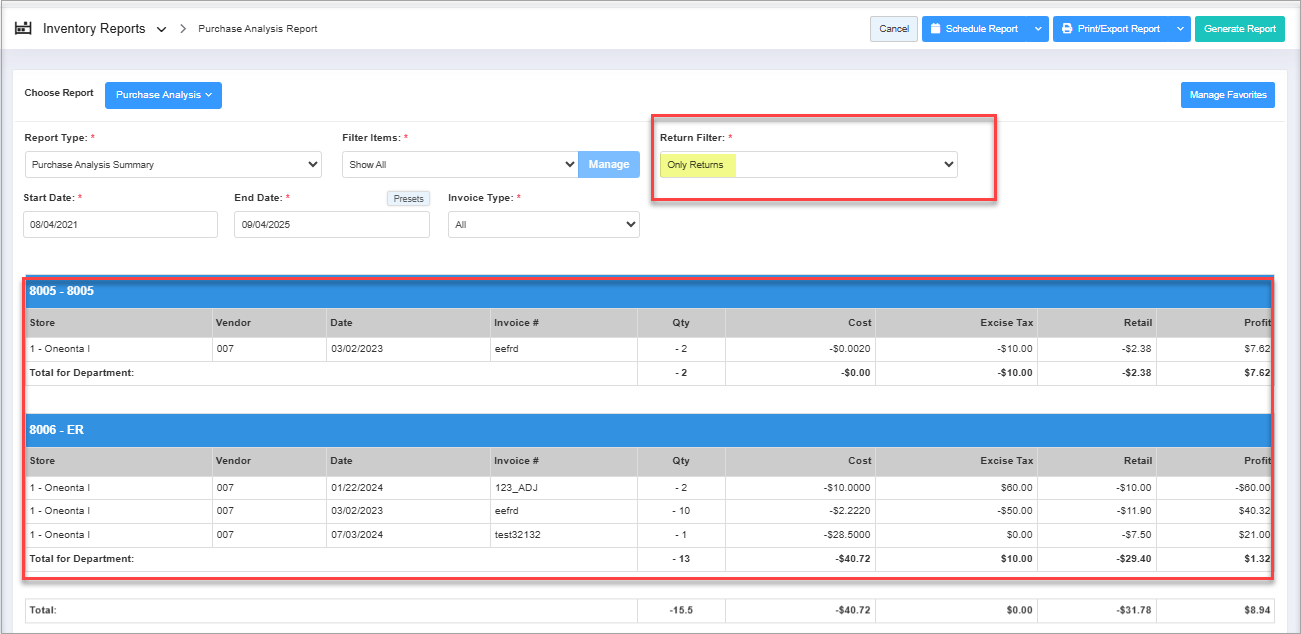Viewport: 1301px width, 634px height.
Task: Open the Report Type dropdown
Action: pos(173,164)
